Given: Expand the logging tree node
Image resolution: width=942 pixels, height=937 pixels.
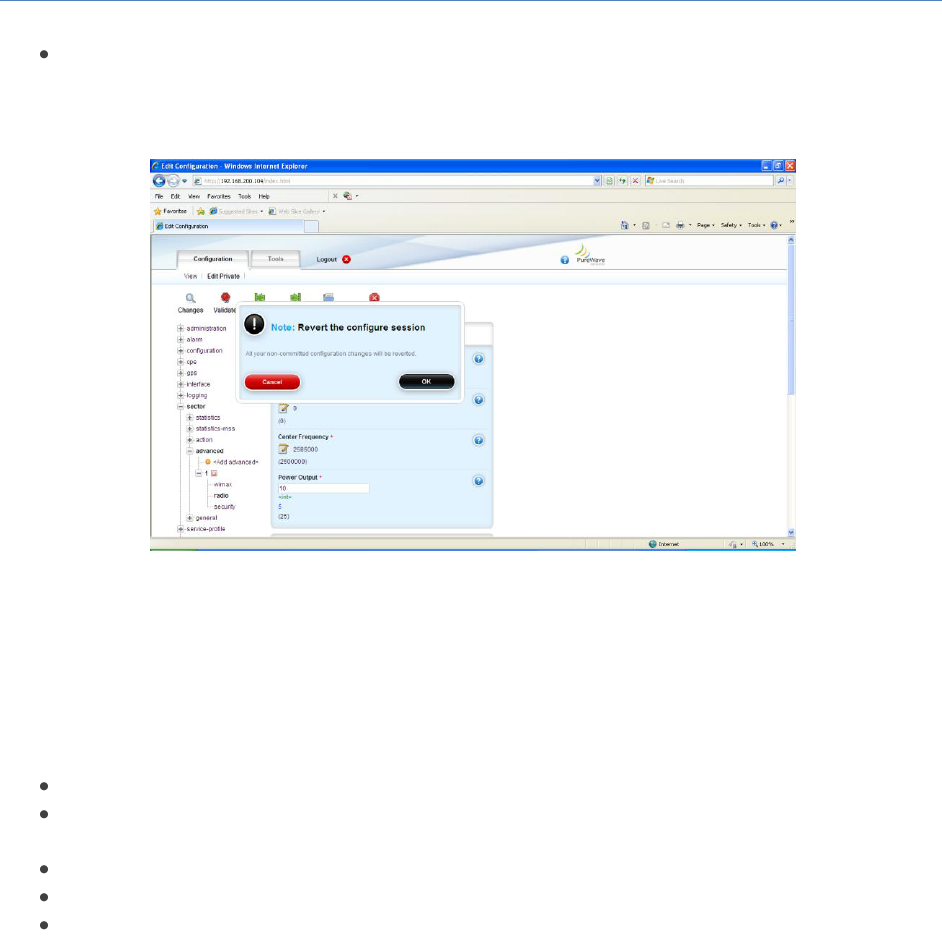Looking at the screenshot, I should (x=180, y=395).
